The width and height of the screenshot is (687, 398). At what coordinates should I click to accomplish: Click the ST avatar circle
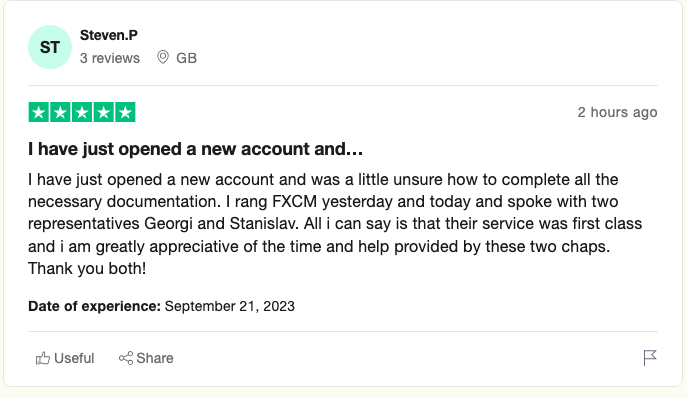coord(50,47)
